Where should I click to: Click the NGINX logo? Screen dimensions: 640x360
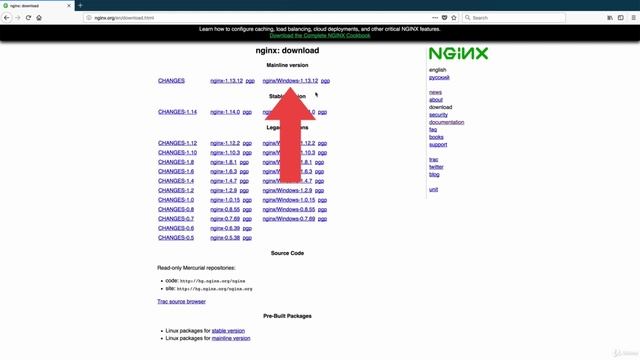458,53
